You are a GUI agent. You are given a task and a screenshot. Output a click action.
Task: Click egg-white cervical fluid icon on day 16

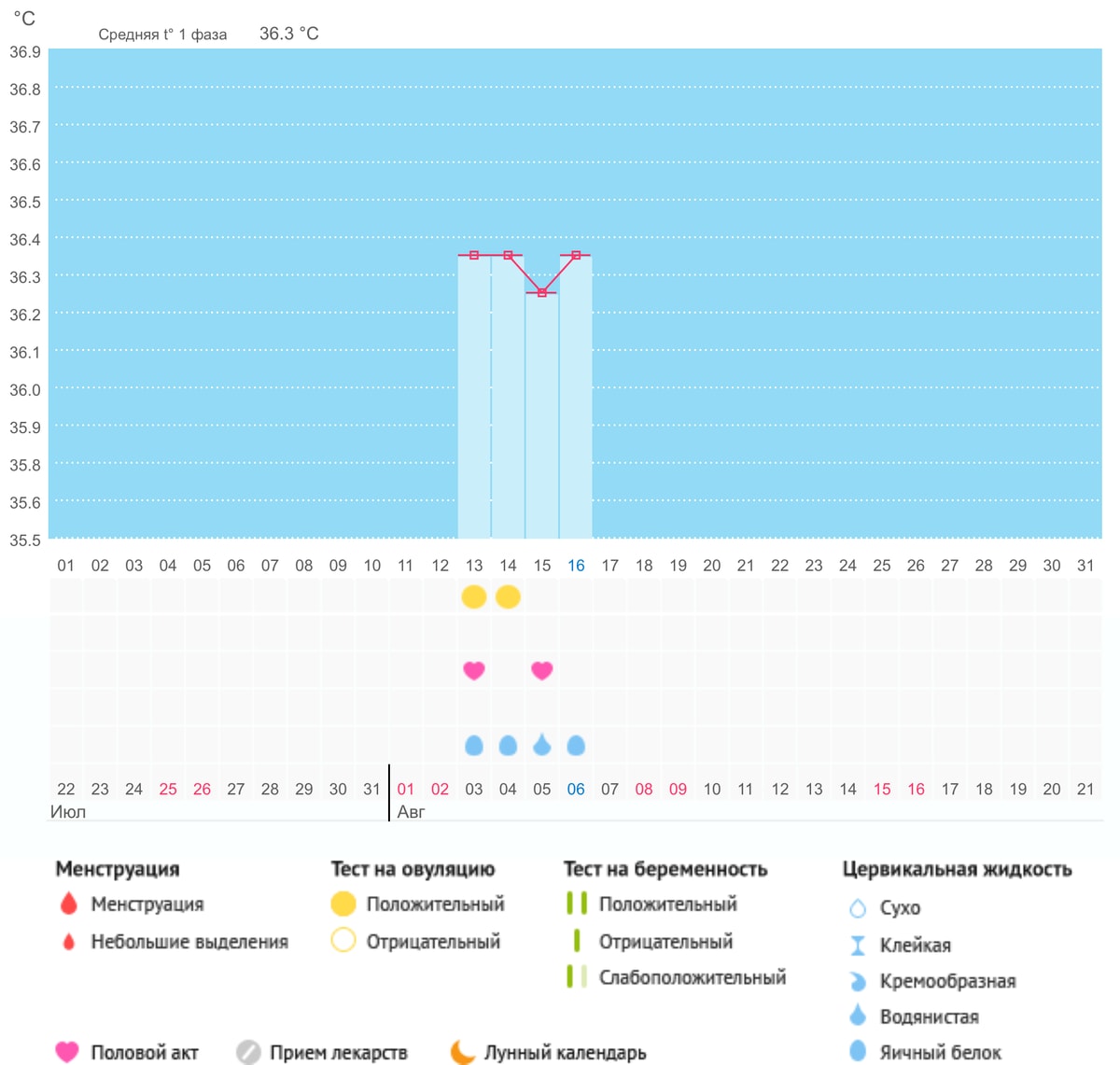(x=576, y=745)
